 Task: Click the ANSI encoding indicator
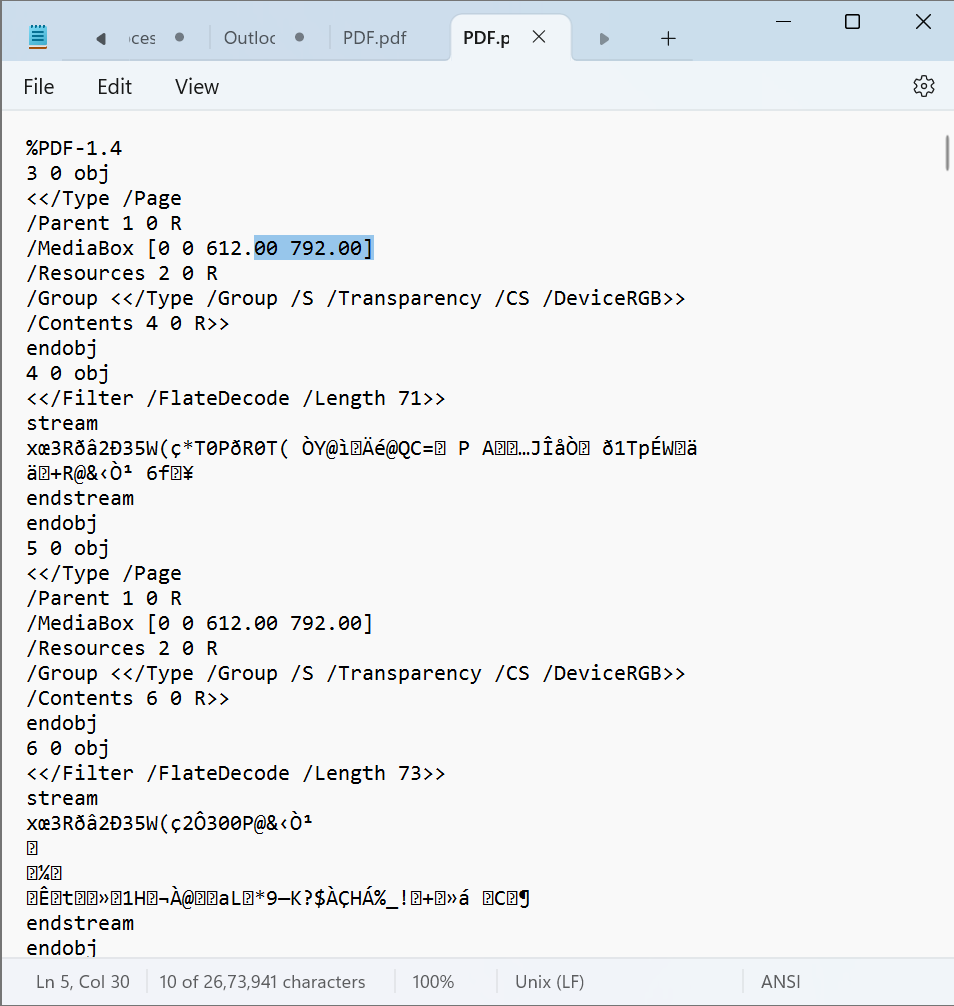click(x=780, y=982)
